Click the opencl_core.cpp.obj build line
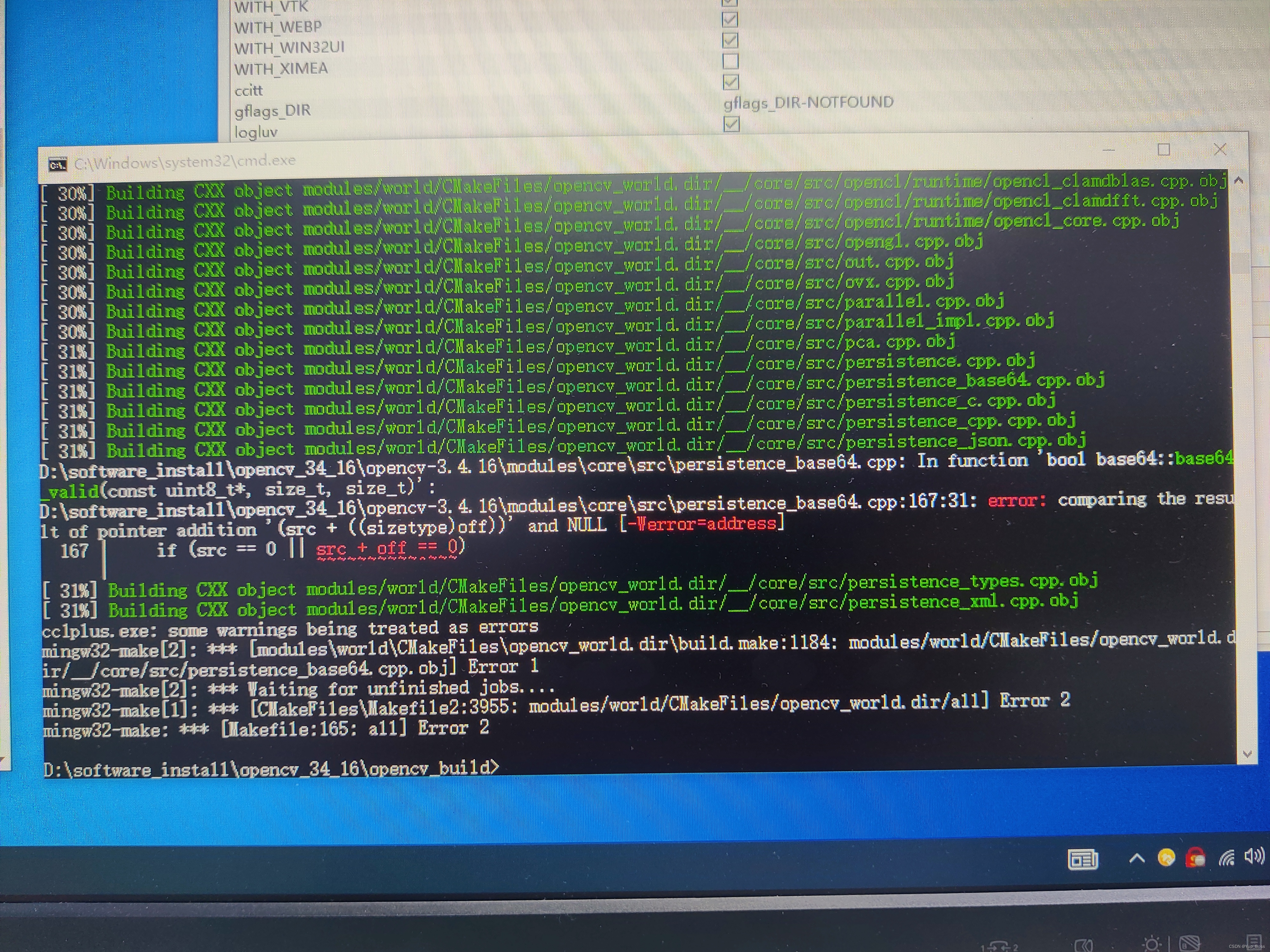 click(610, 227)
